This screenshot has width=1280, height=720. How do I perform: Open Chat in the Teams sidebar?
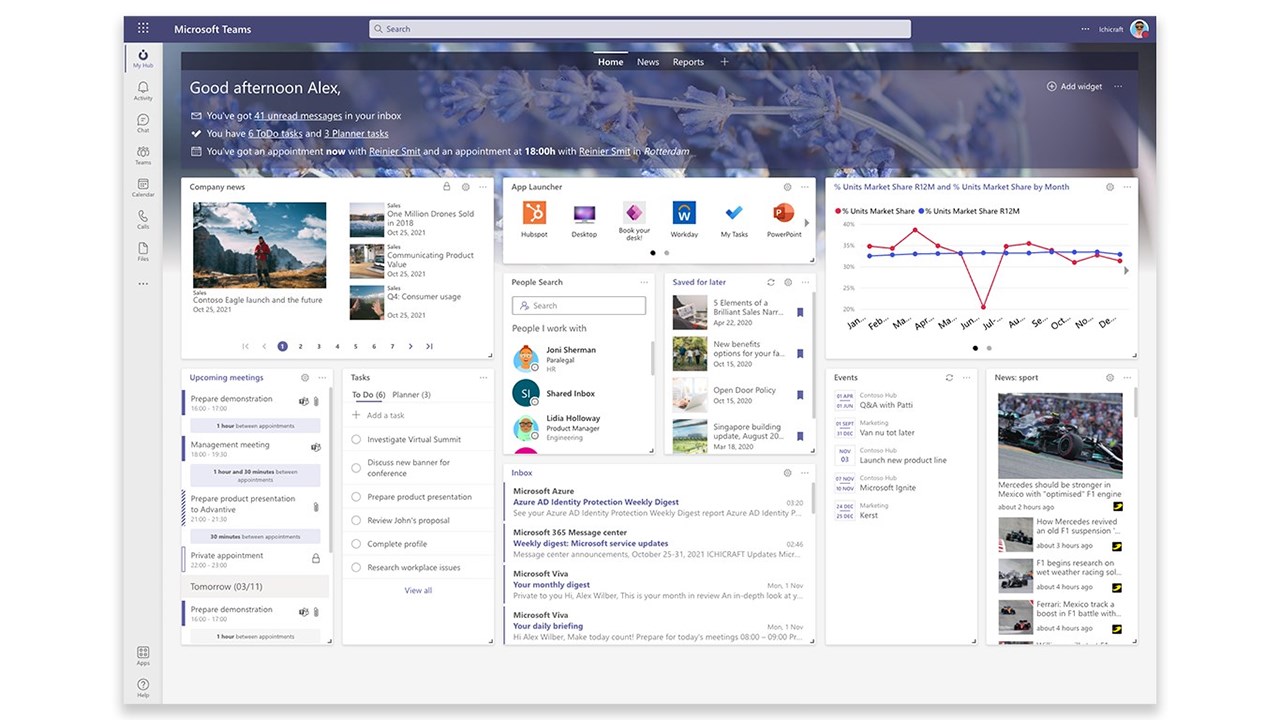click(143, 123)
